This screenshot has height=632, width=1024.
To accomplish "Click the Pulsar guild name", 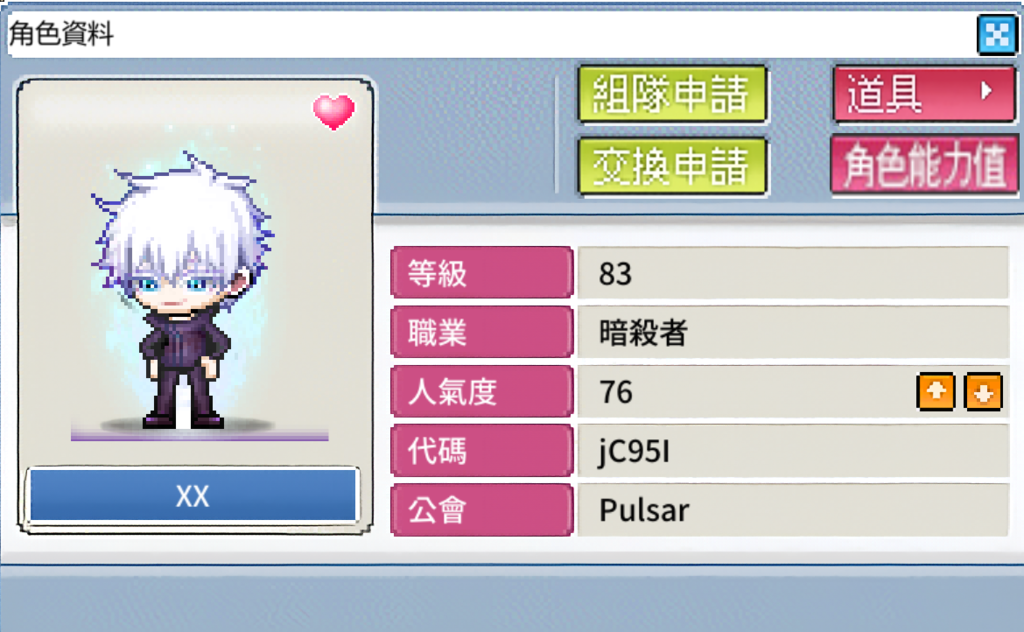I will [644, 511].
